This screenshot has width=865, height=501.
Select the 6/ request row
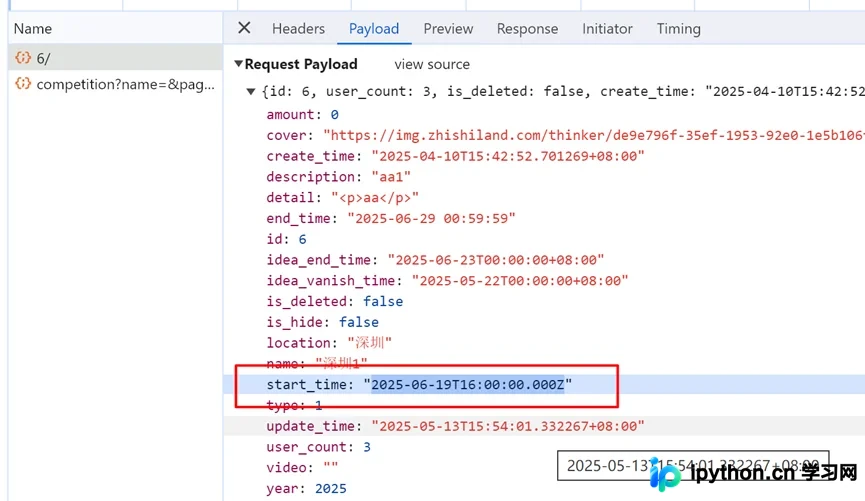pyautogui.click(x=115, y=58)
